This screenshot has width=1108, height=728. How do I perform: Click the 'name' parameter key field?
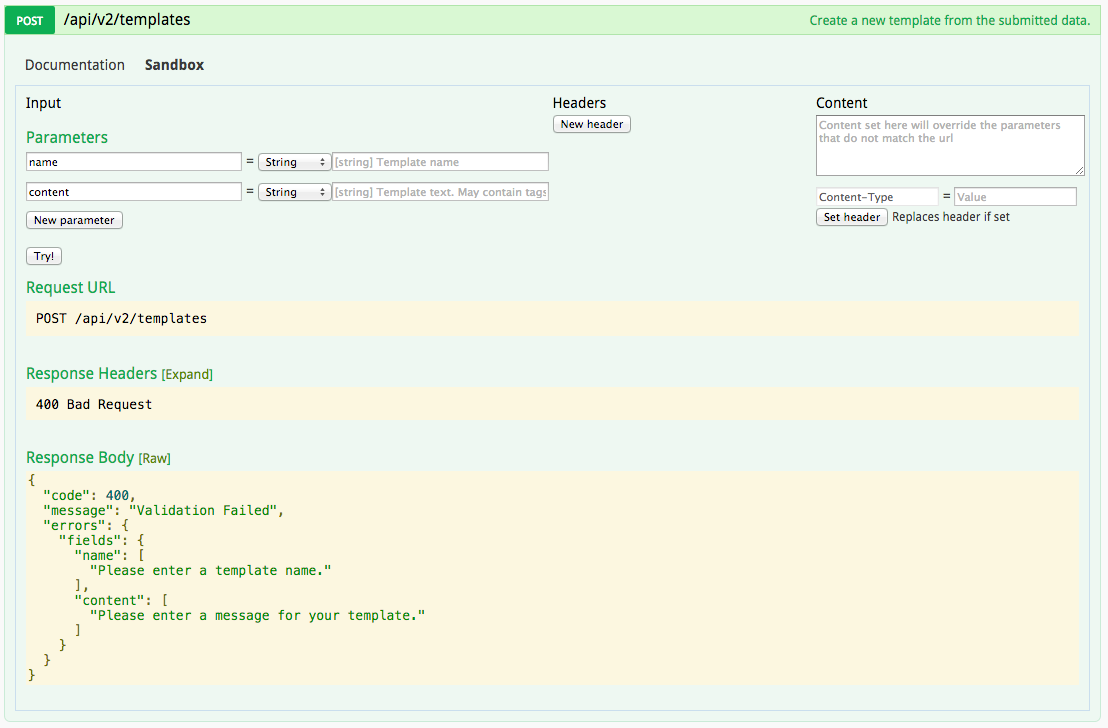[x=134, y=162]
